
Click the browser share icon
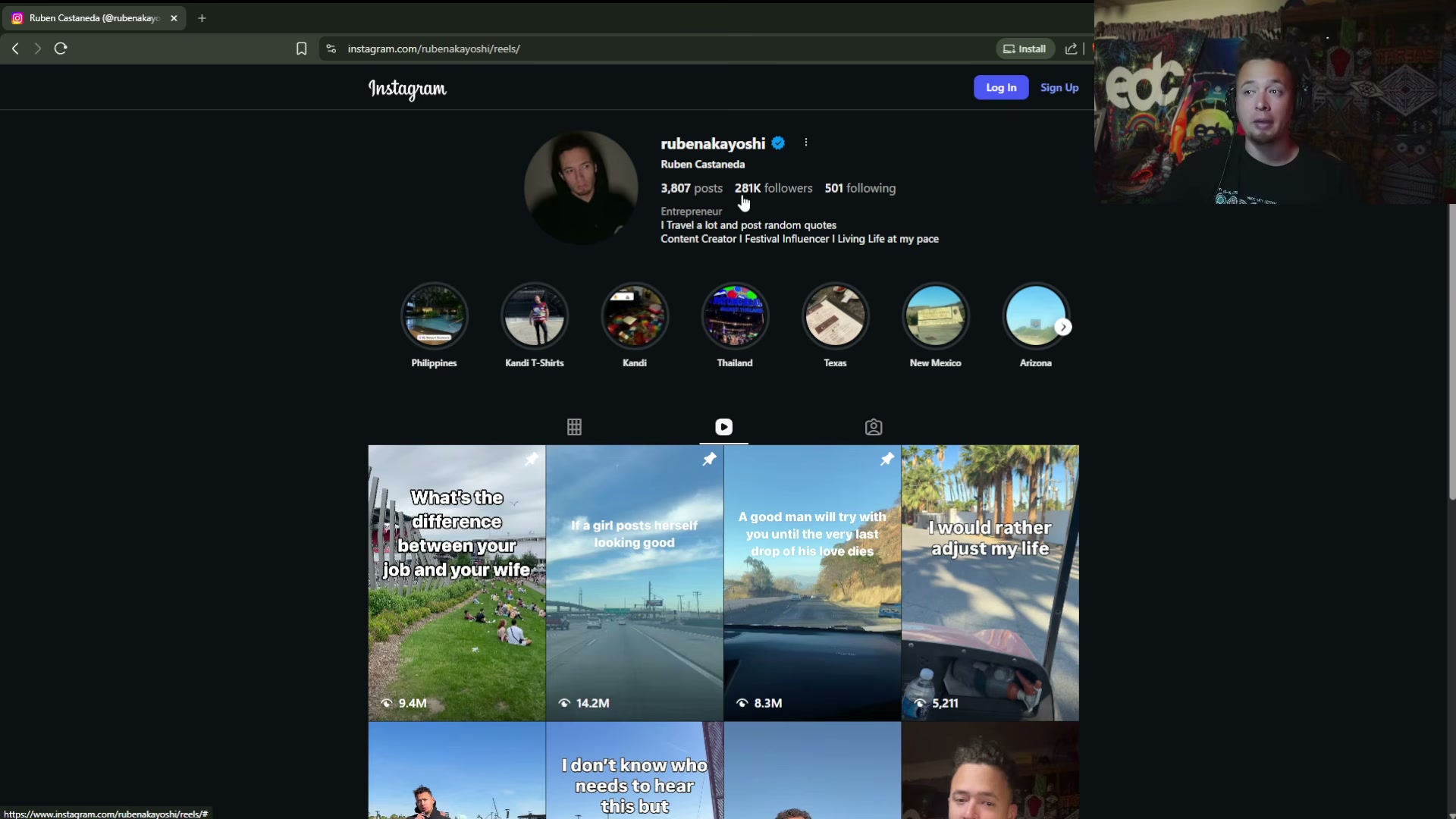point(1071,49)
